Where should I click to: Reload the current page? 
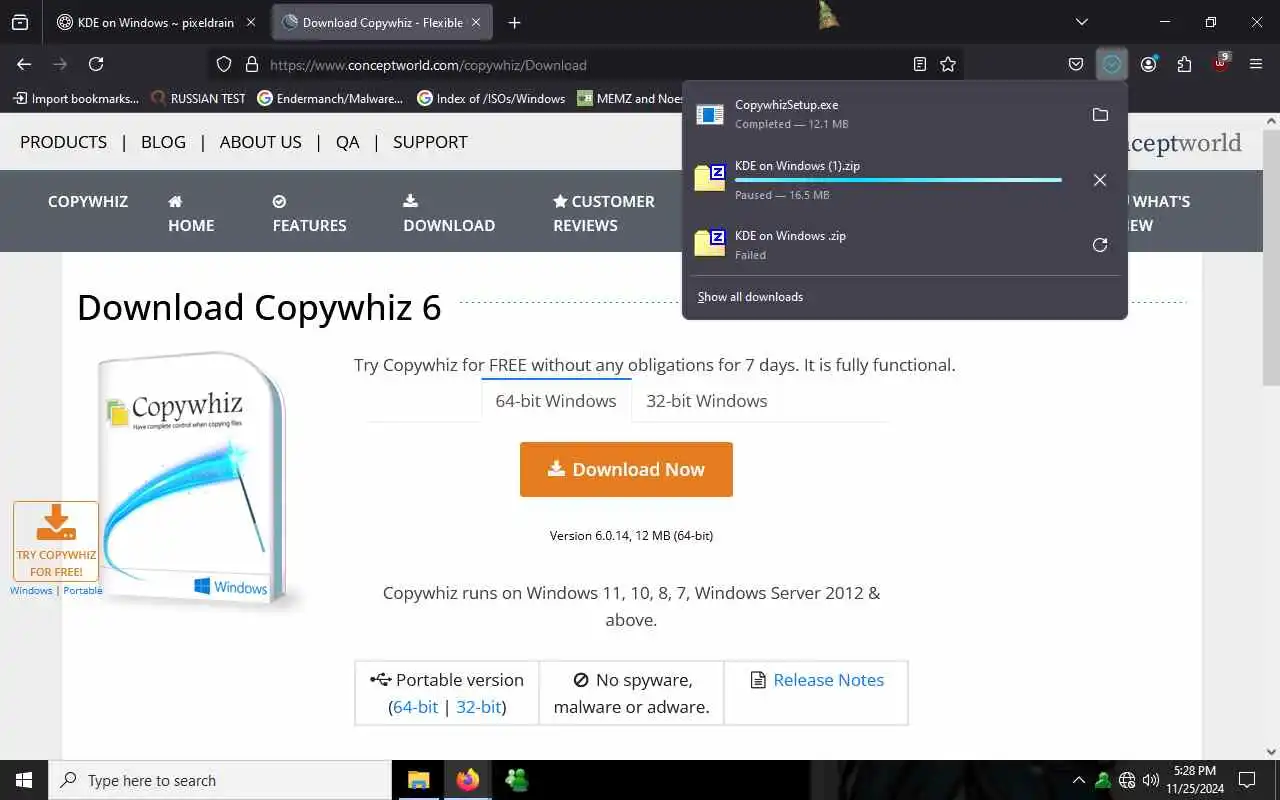coord(96,64)
